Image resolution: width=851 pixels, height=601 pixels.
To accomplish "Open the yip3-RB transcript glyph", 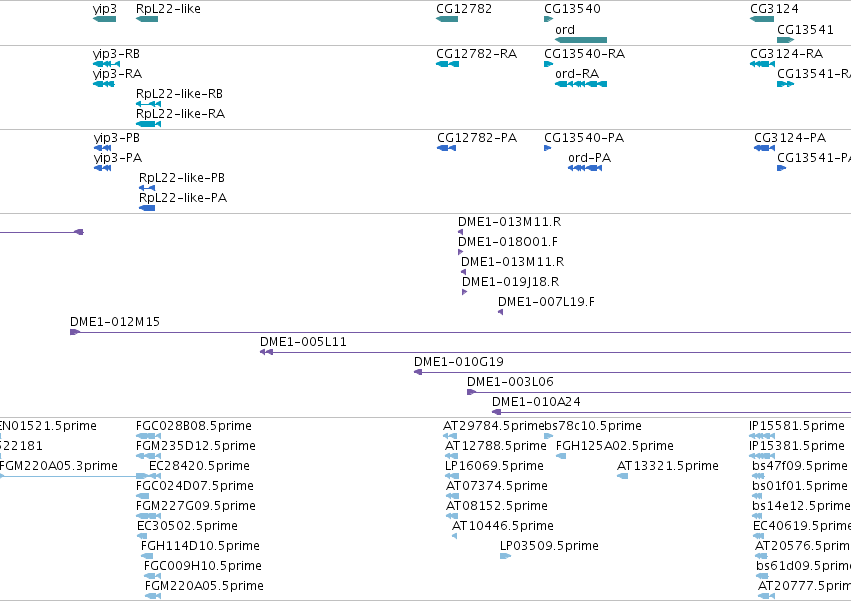I will click(x=106, y=64).
